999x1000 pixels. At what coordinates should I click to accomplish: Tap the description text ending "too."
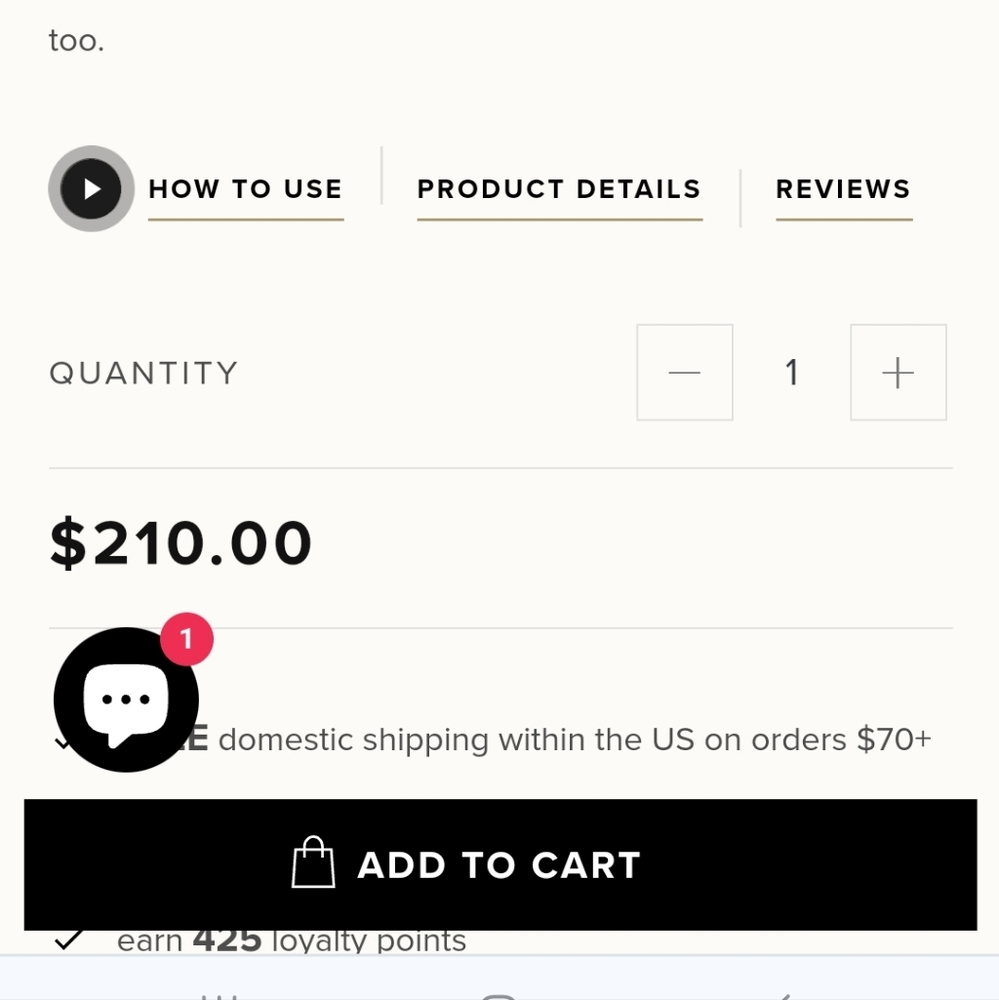(x=77, y=41)
